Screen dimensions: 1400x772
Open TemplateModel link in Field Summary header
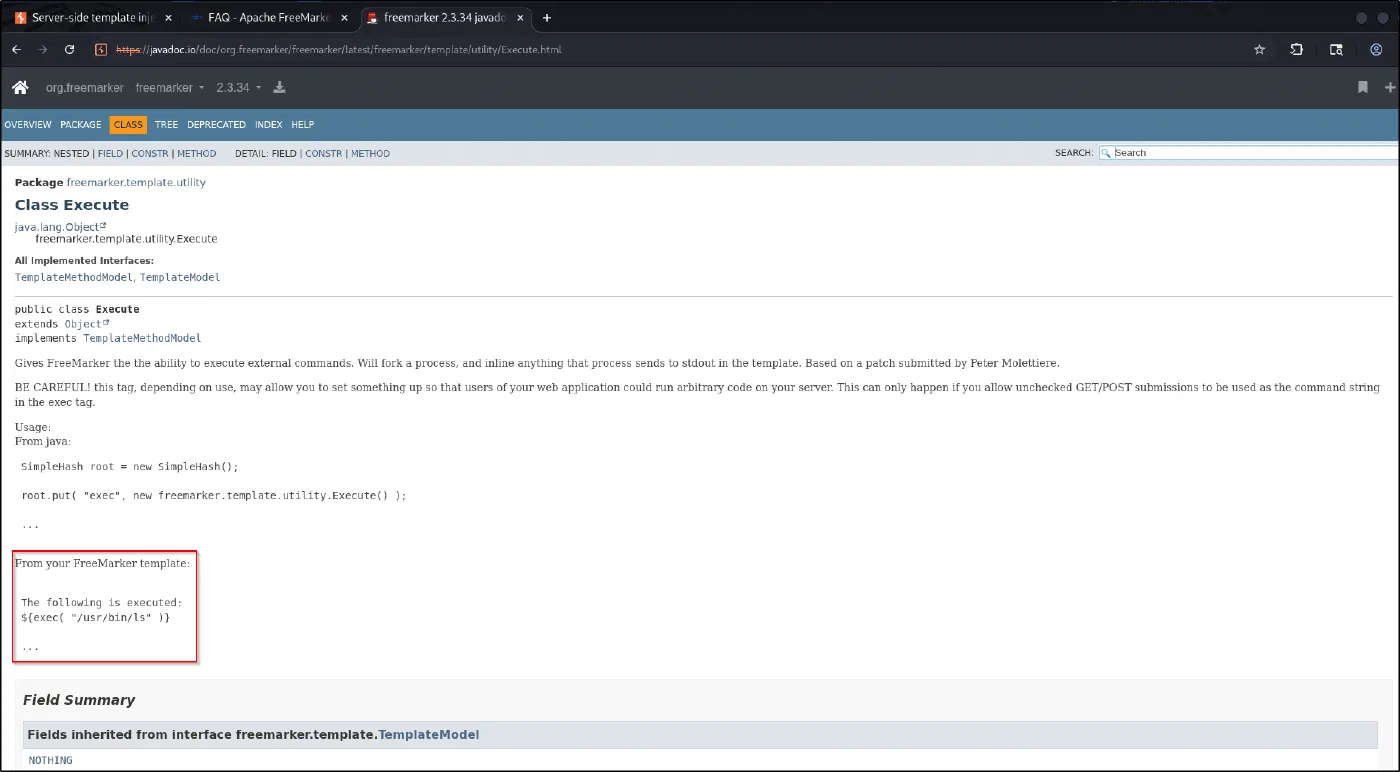pyautogui.click(x=428, y=735)
